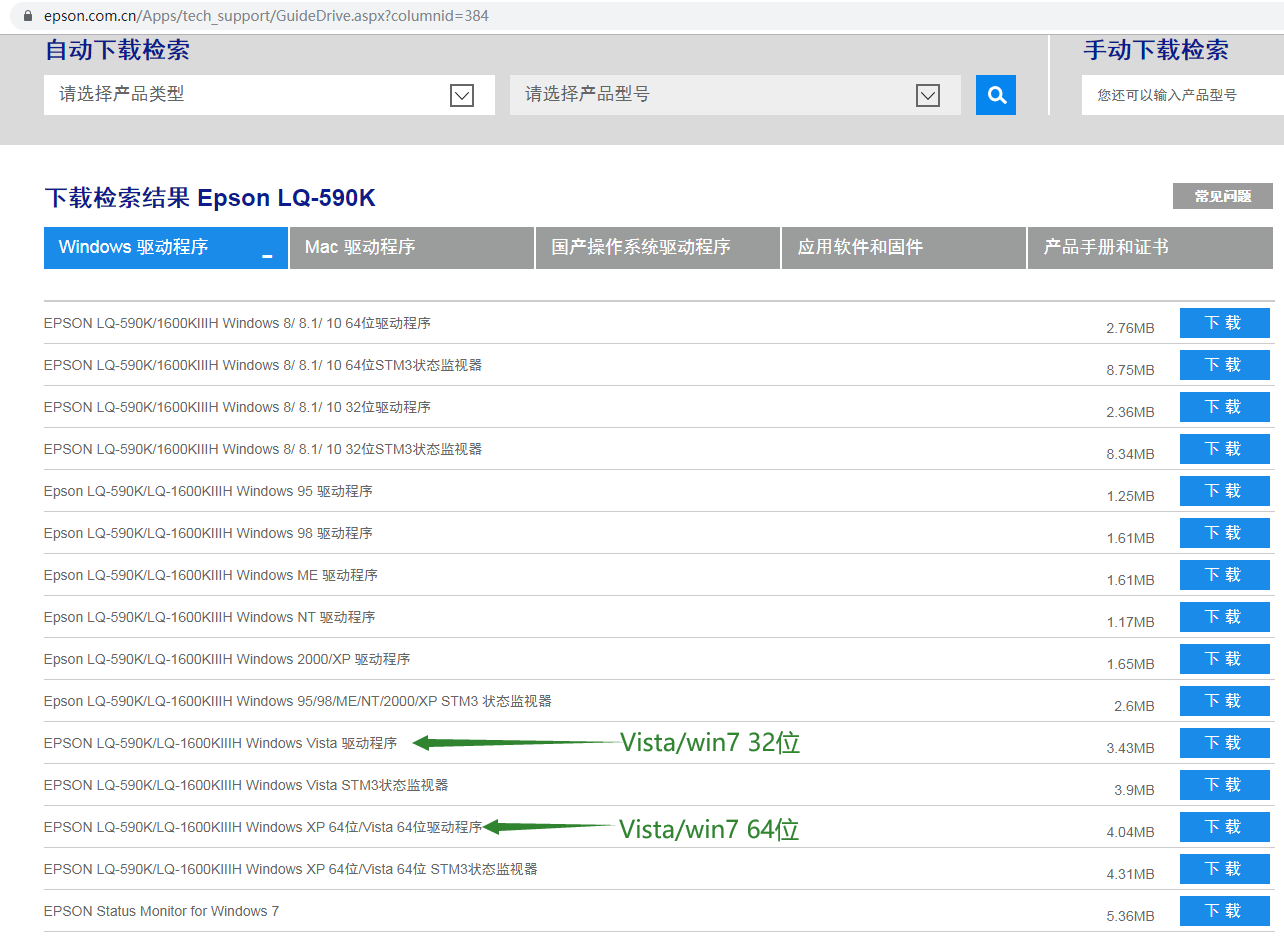The width and height of the screenshot is (1284, 940).
Task: Open the product type dropdown
Action: point(269,95)
